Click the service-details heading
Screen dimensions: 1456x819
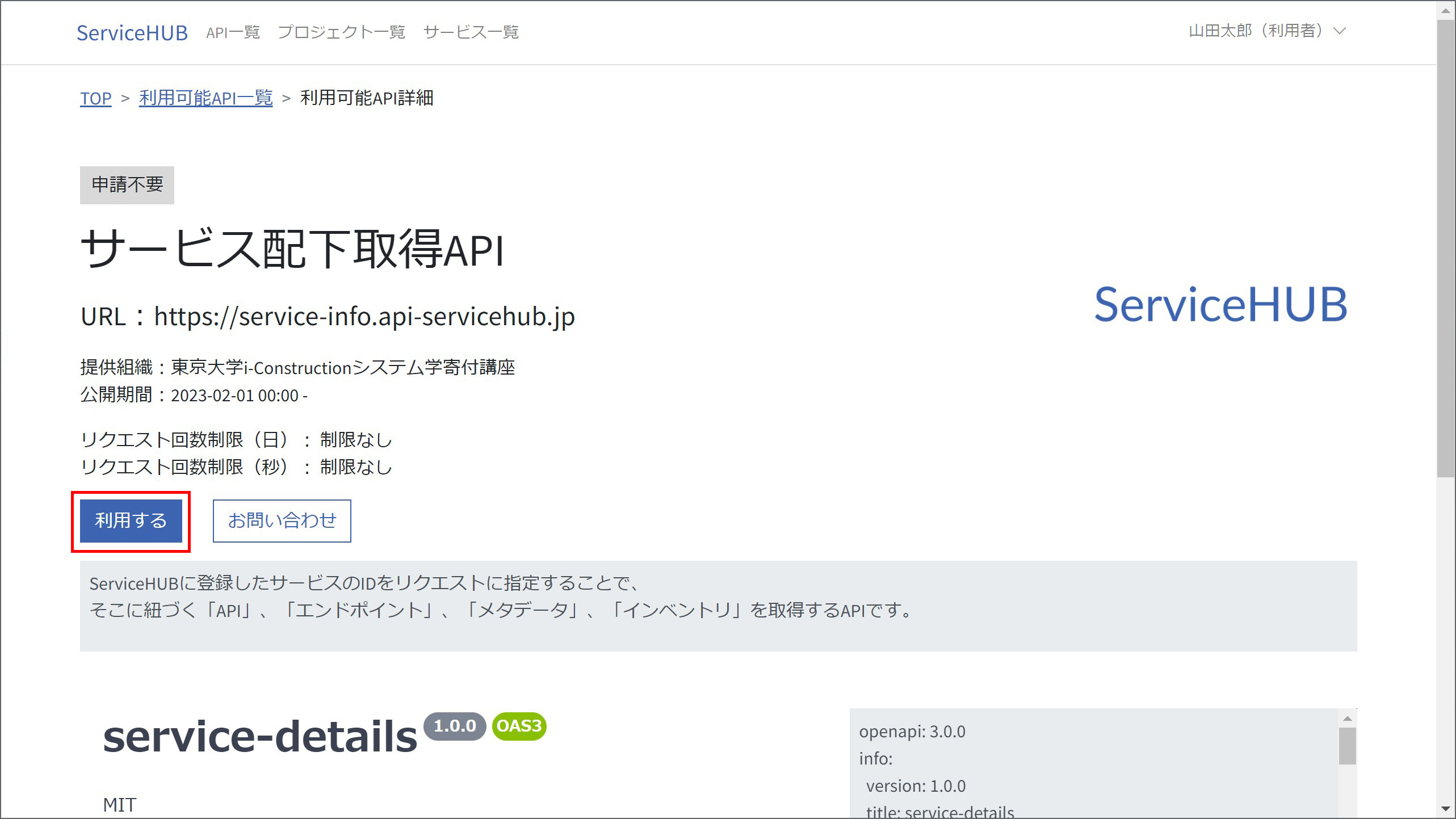tap(260, 736)
